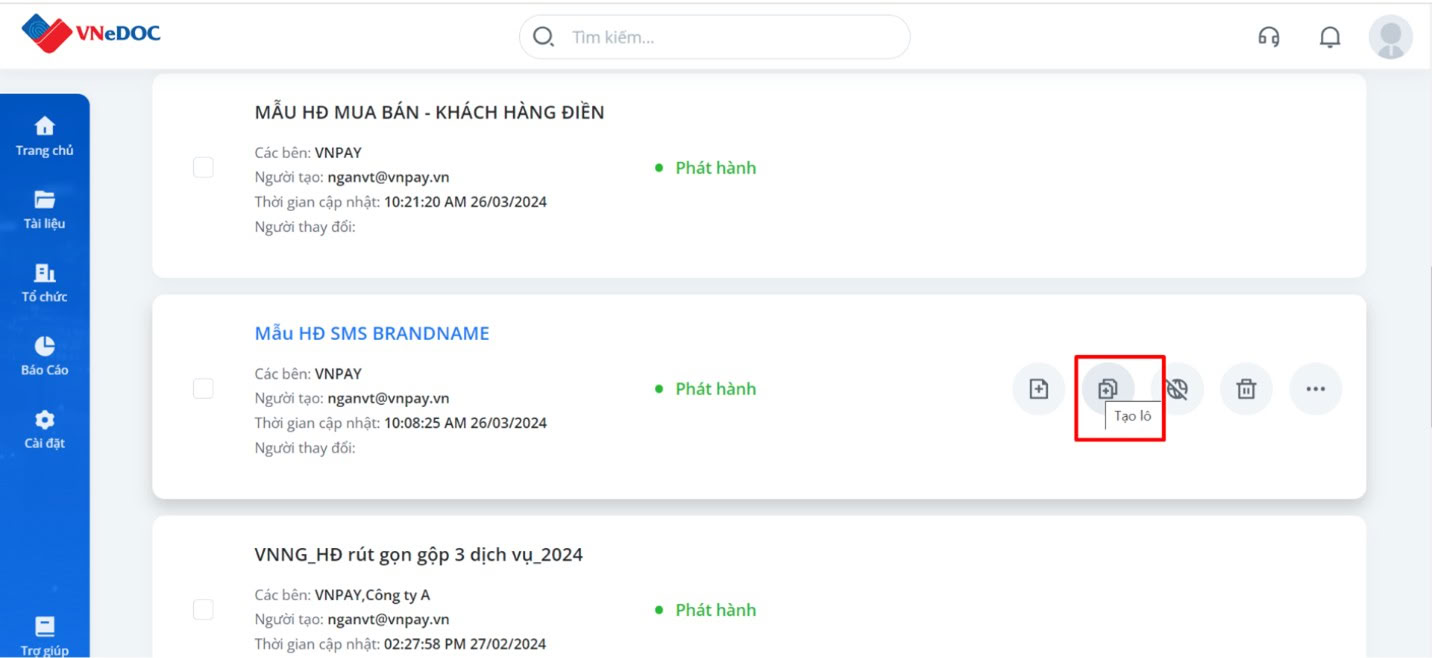Click Phát hành status of VNNG_HĐ row
Viewport: 1432px width, 658px height.
(x=706, y=610)
